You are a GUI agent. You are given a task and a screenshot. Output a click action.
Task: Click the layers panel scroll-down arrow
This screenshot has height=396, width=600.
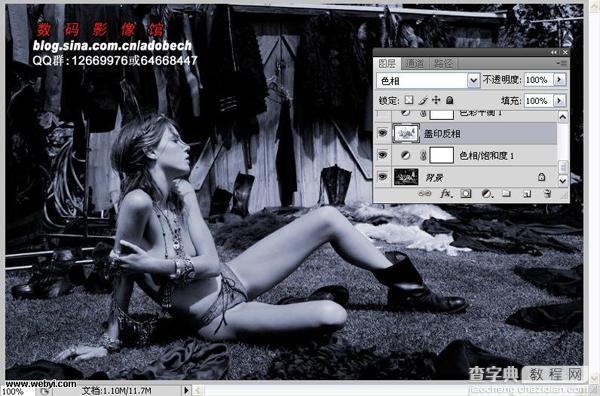(x=562, y=180)
